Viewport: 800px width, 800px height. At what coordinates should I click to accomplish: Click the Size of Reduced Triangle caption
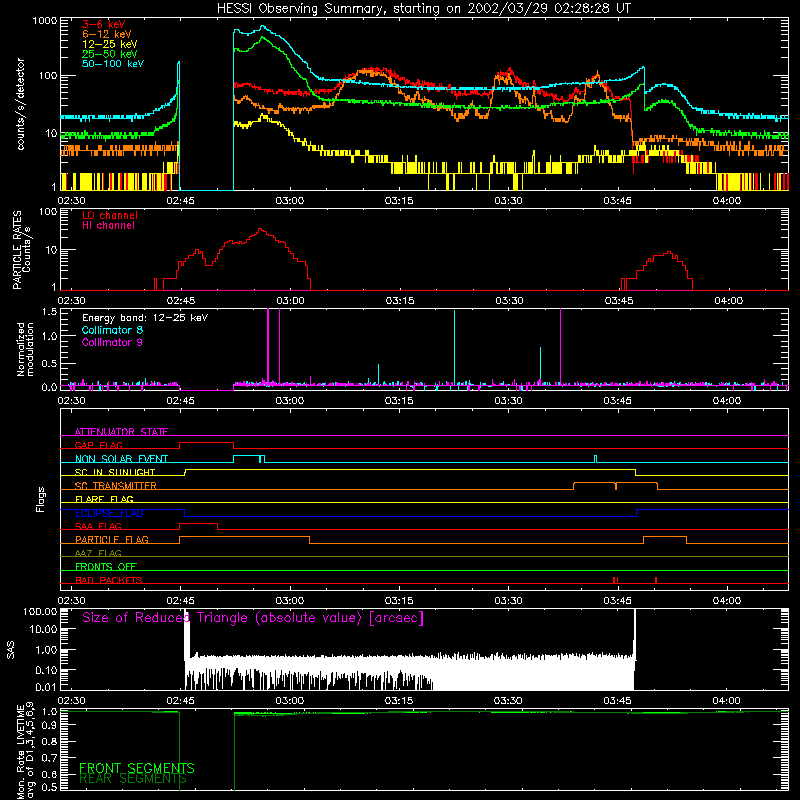click(x=253, y=618)
